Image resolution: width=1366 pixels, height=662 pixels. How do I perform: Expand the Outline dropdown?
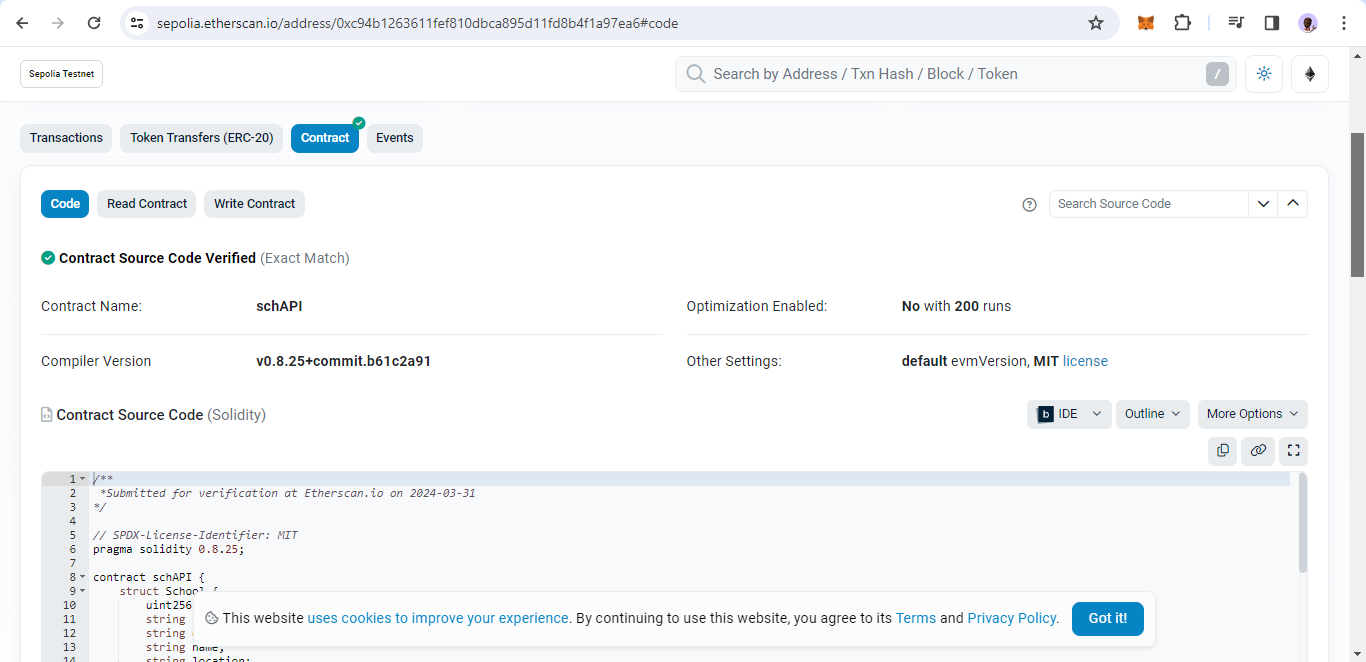point(1153,414)
